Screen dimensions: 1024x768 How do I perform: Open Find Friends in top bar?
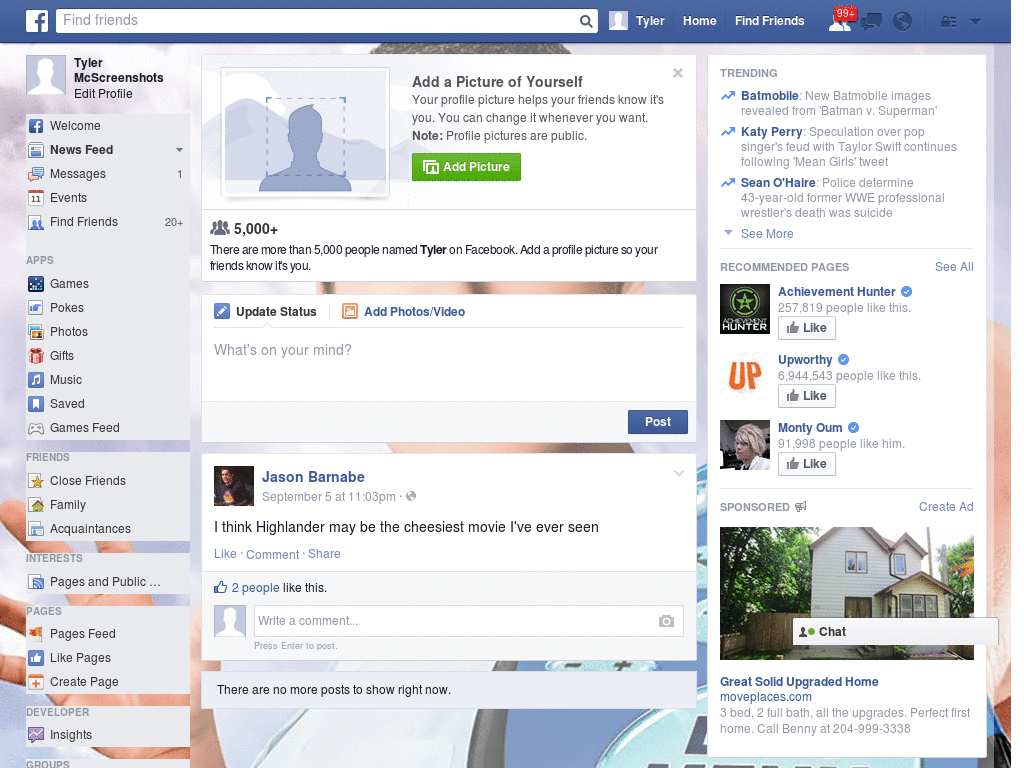coord(769,21)
